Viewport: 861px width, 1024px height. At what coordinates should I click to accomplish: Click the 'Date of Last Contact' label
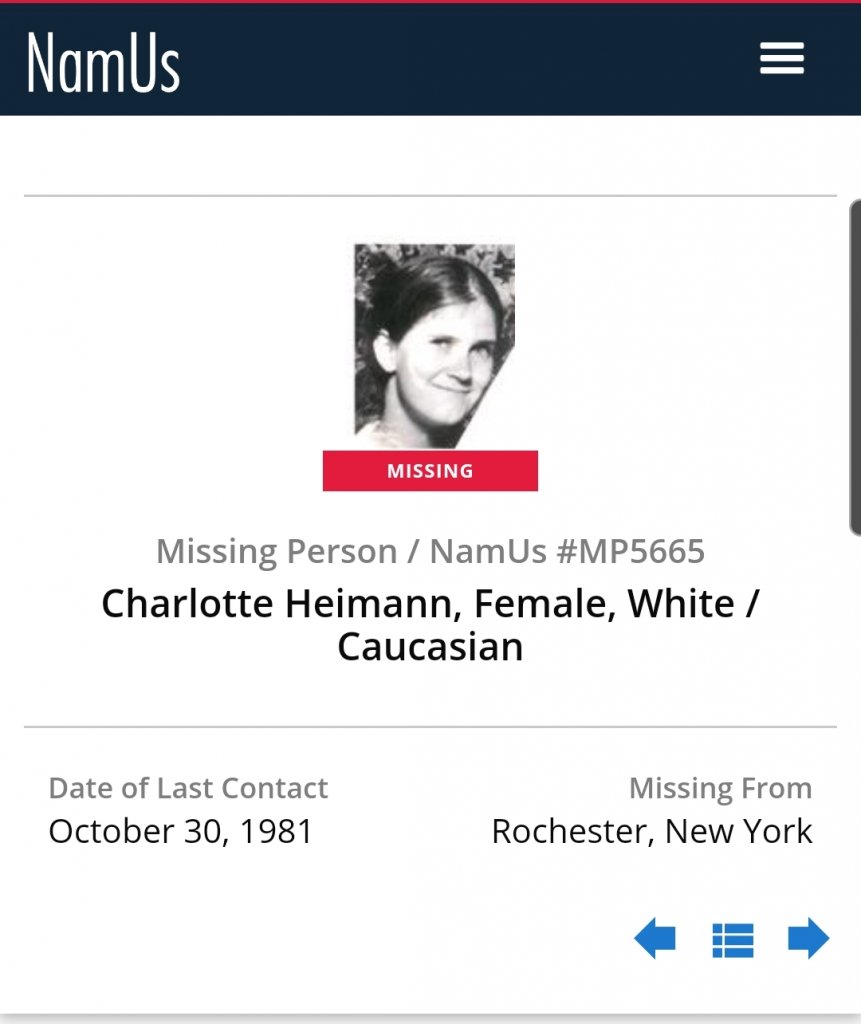point(188,788)
